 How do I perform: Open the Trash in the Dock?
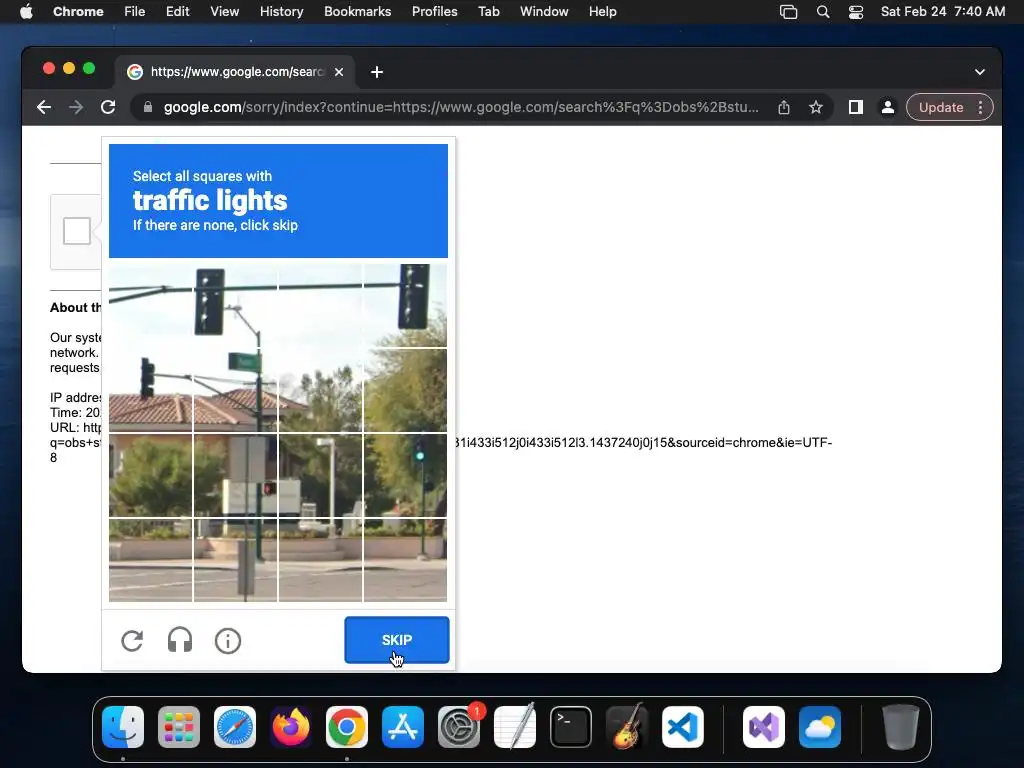(901, 727)
